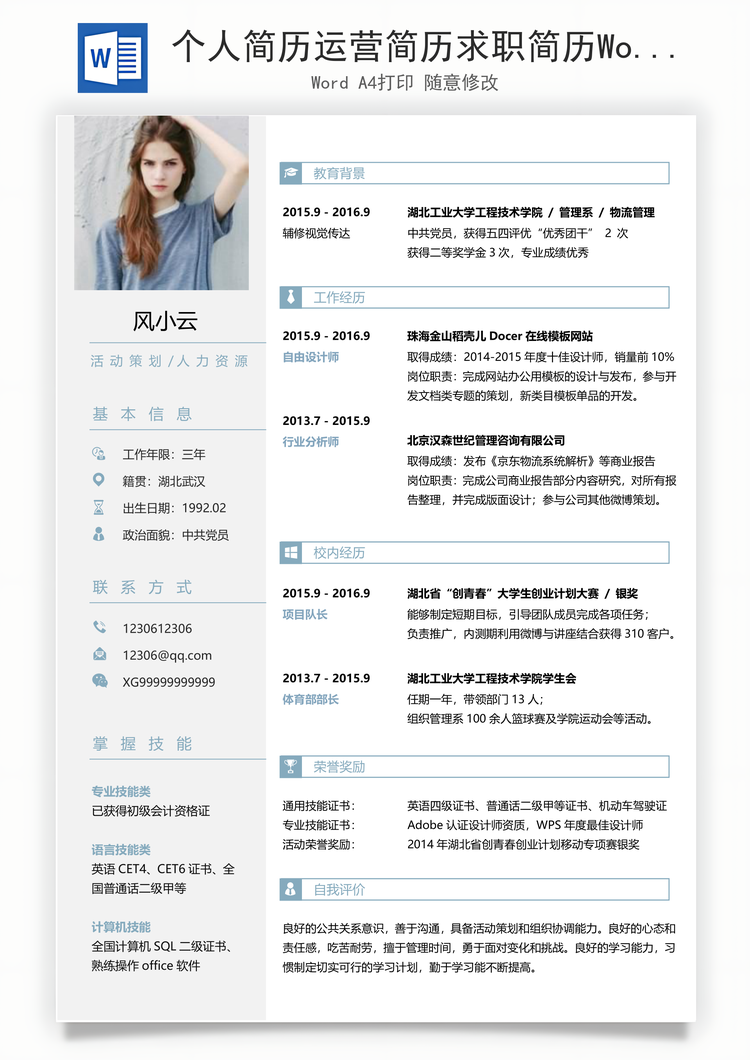This screenshot has height=1060, width=750.
Task: Select the name 风小云
Action: tap(165, 321)
